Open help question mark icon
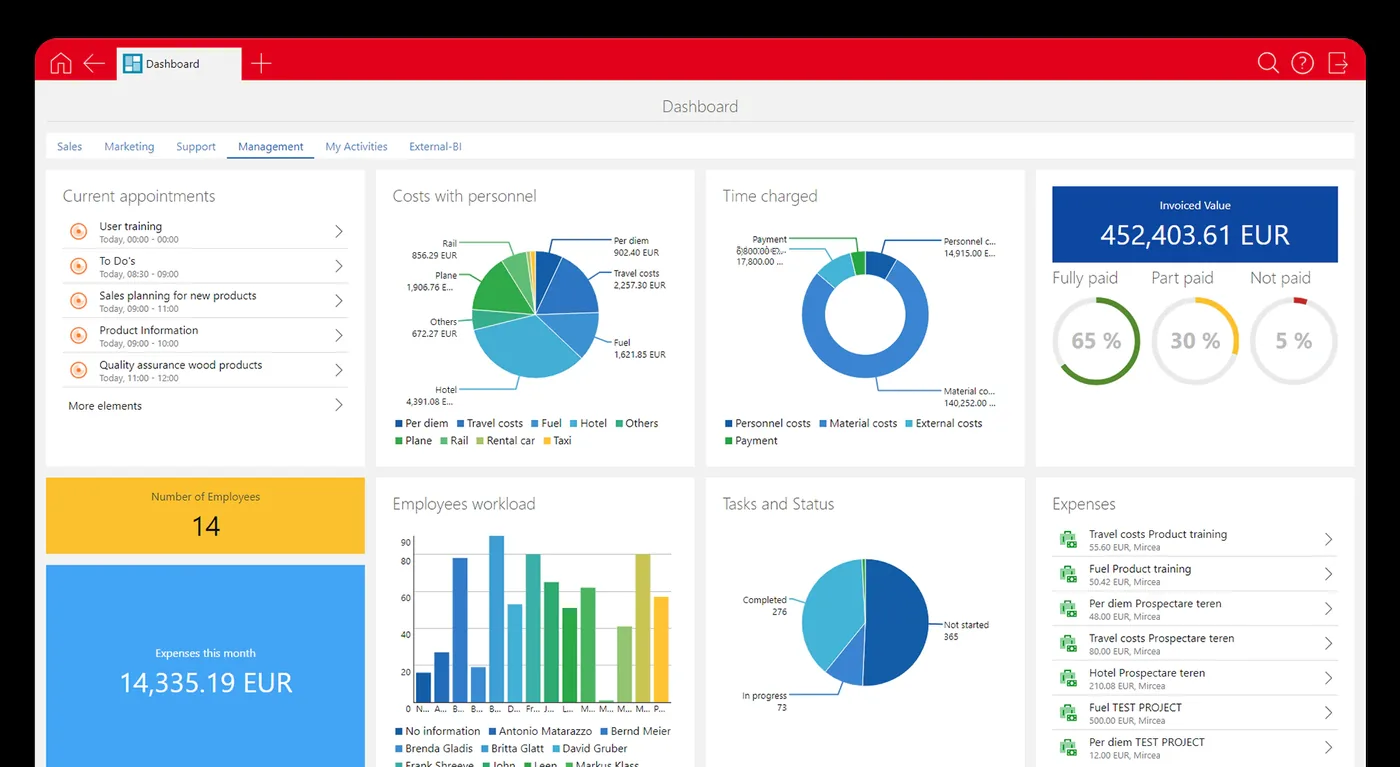The height and width of the screenshot is (767, 1400). 1302,63
